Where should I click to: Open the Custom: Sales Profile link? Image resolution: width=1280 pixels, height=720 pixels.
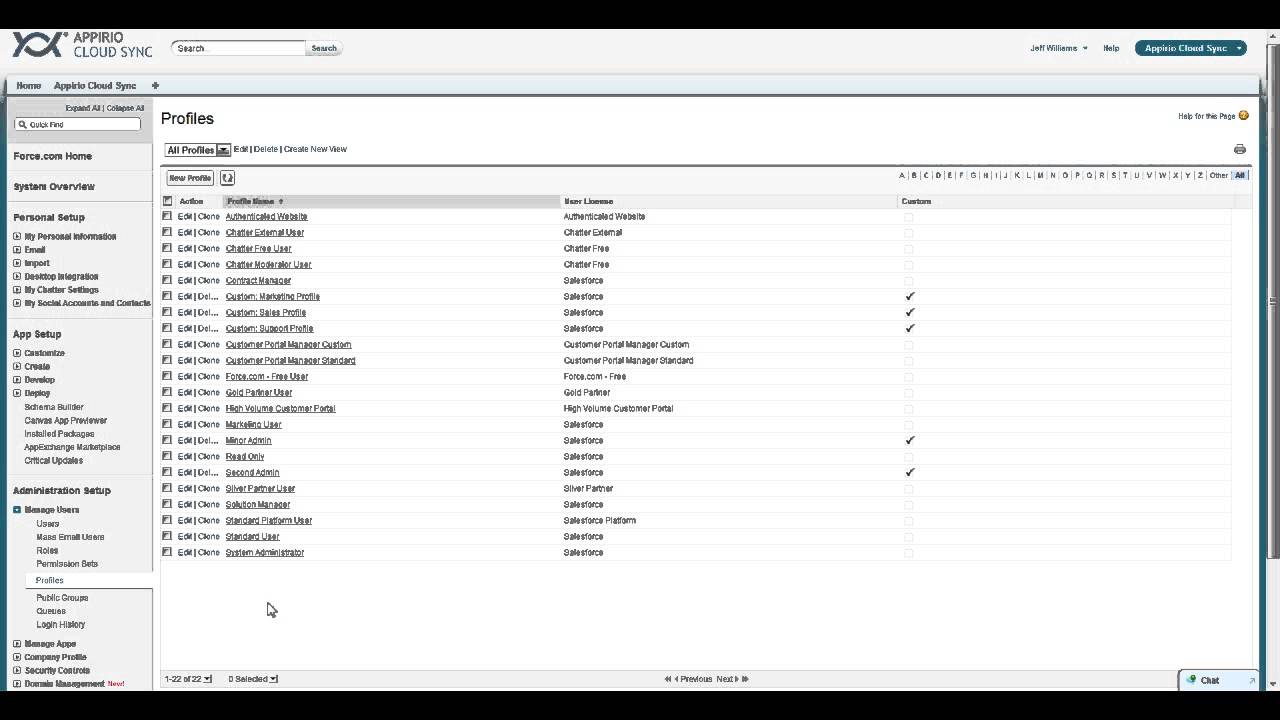266,312
